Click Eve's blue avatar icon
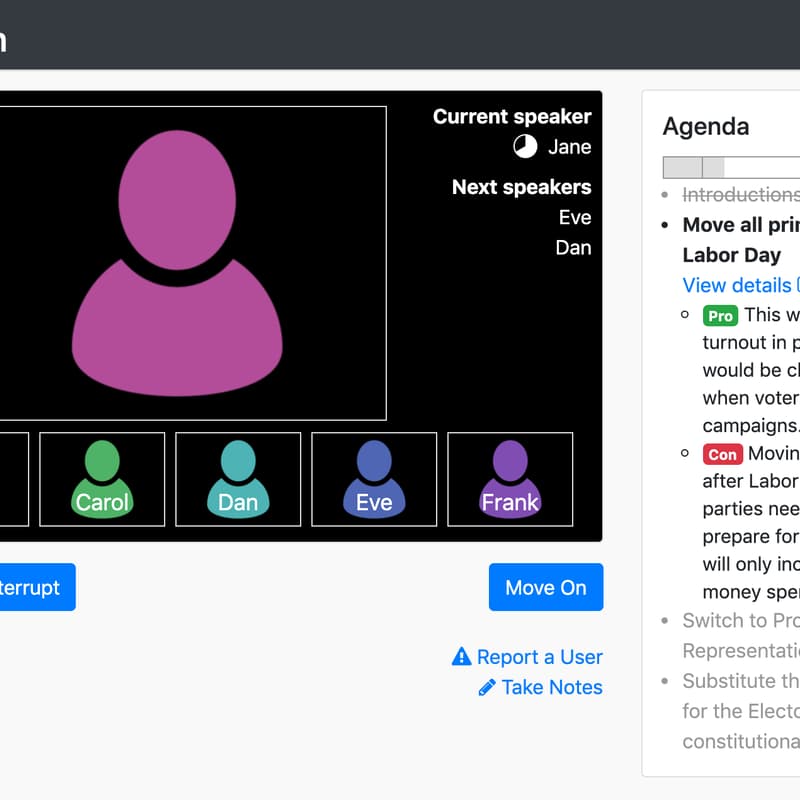This screenshot has height=800, width=800. 374,479
